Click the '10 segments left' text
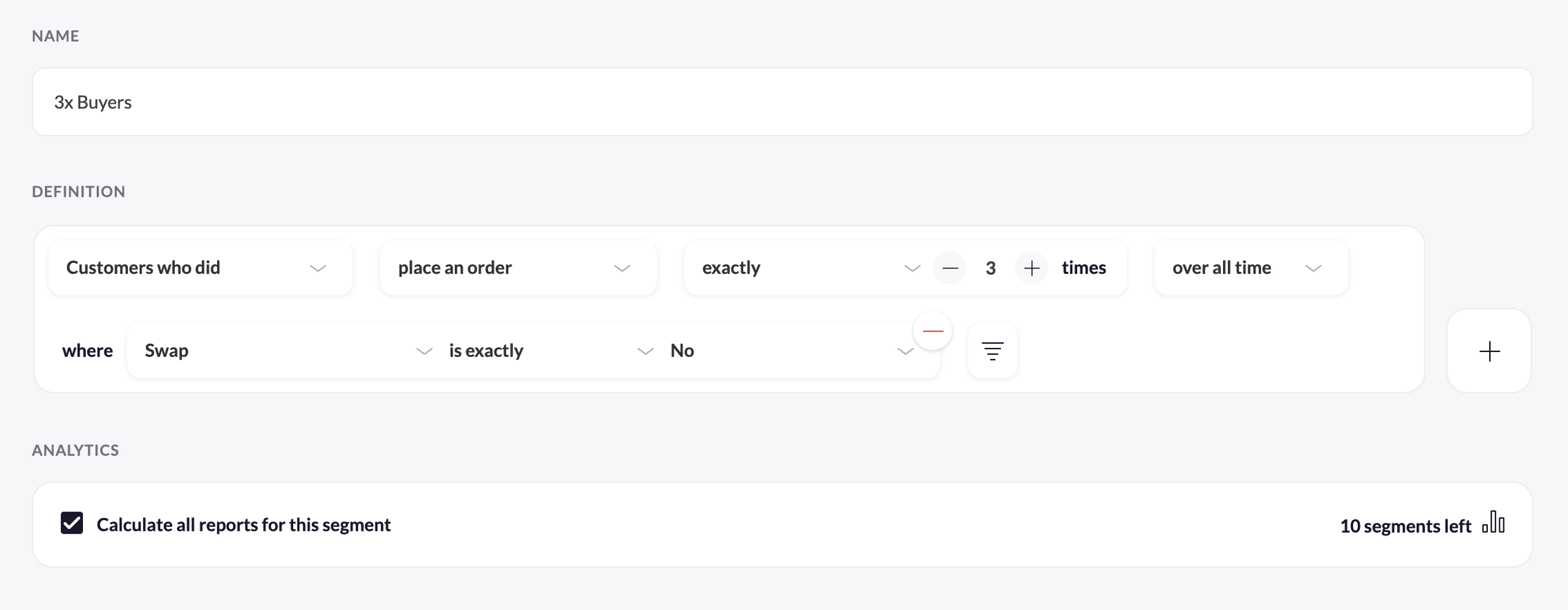The width and height of the screenshot is (1568, 610). click(1405, 526)
